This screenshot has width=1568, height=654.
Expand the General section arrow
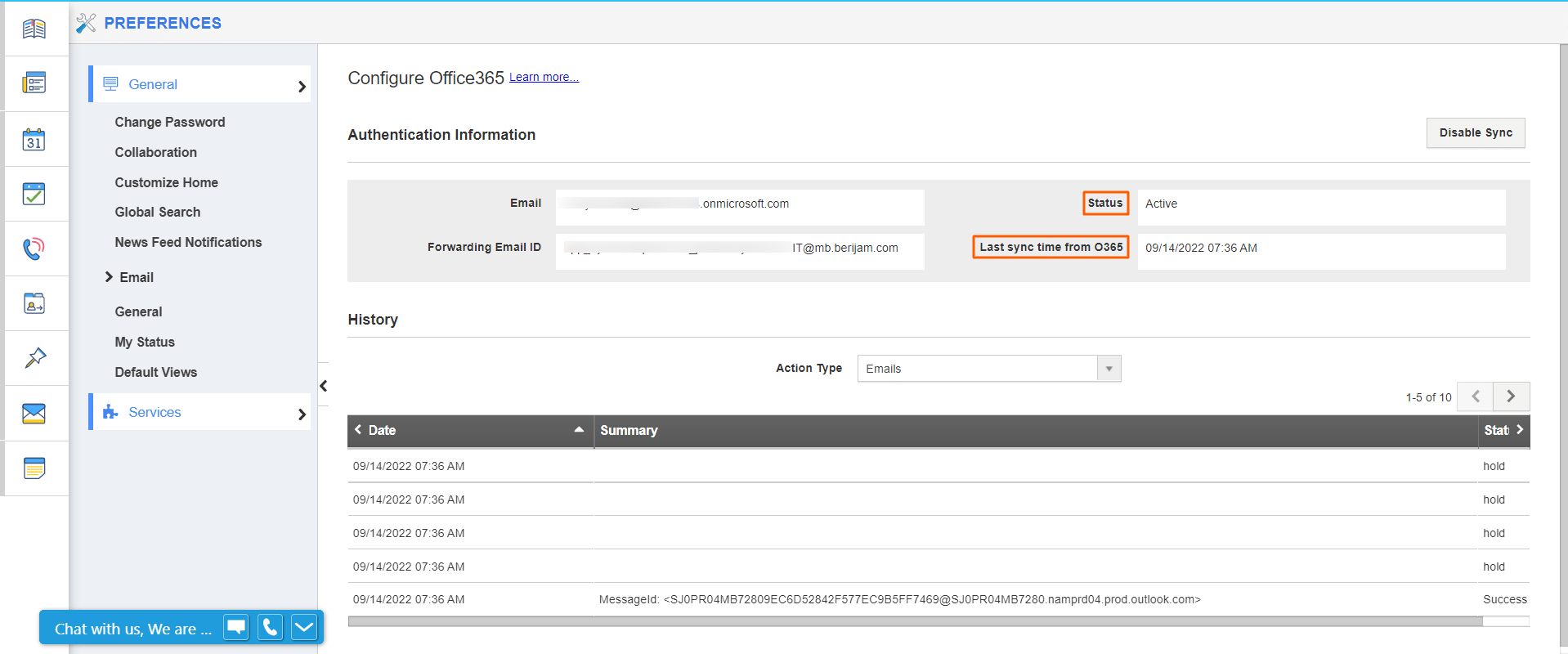coord(302,86)
